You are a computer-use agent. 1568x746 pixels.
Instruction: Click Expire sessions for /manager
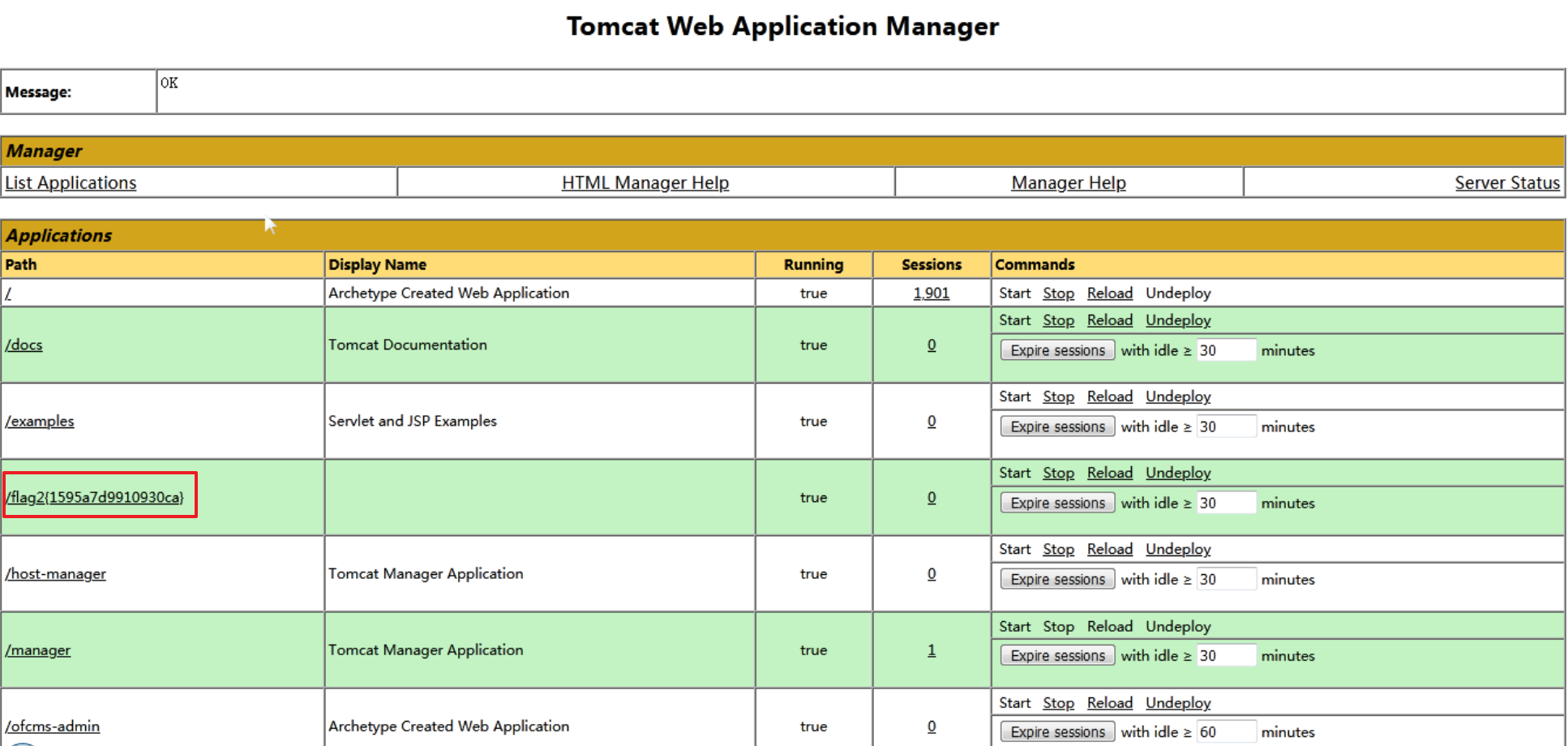[1057, 655]
